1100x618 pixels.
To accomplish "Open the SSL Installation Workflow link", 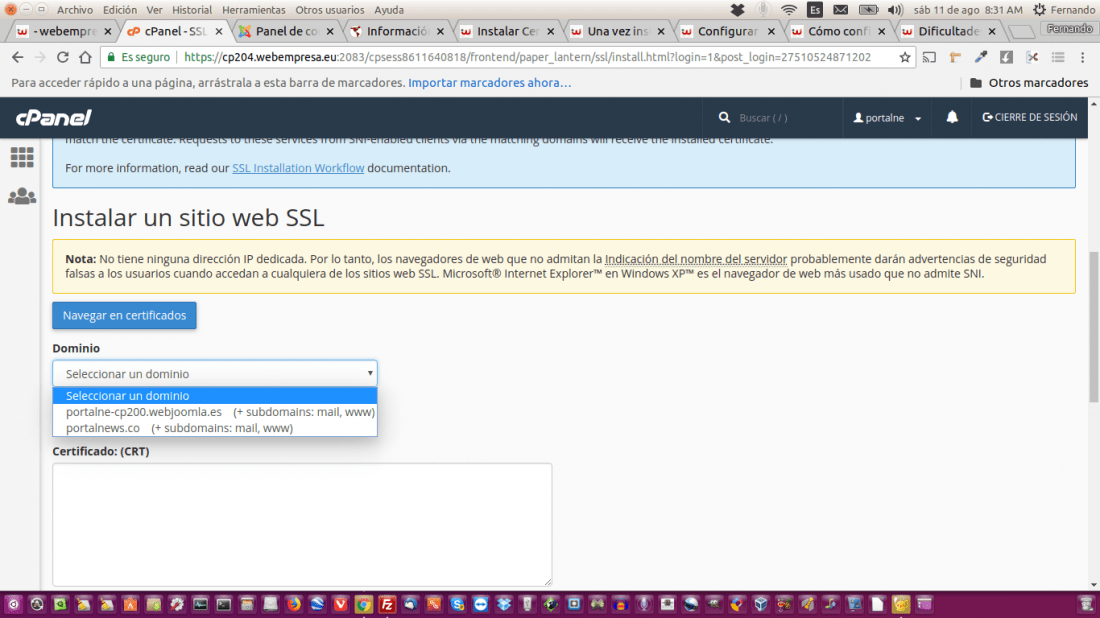I will (x=298, y=168).
